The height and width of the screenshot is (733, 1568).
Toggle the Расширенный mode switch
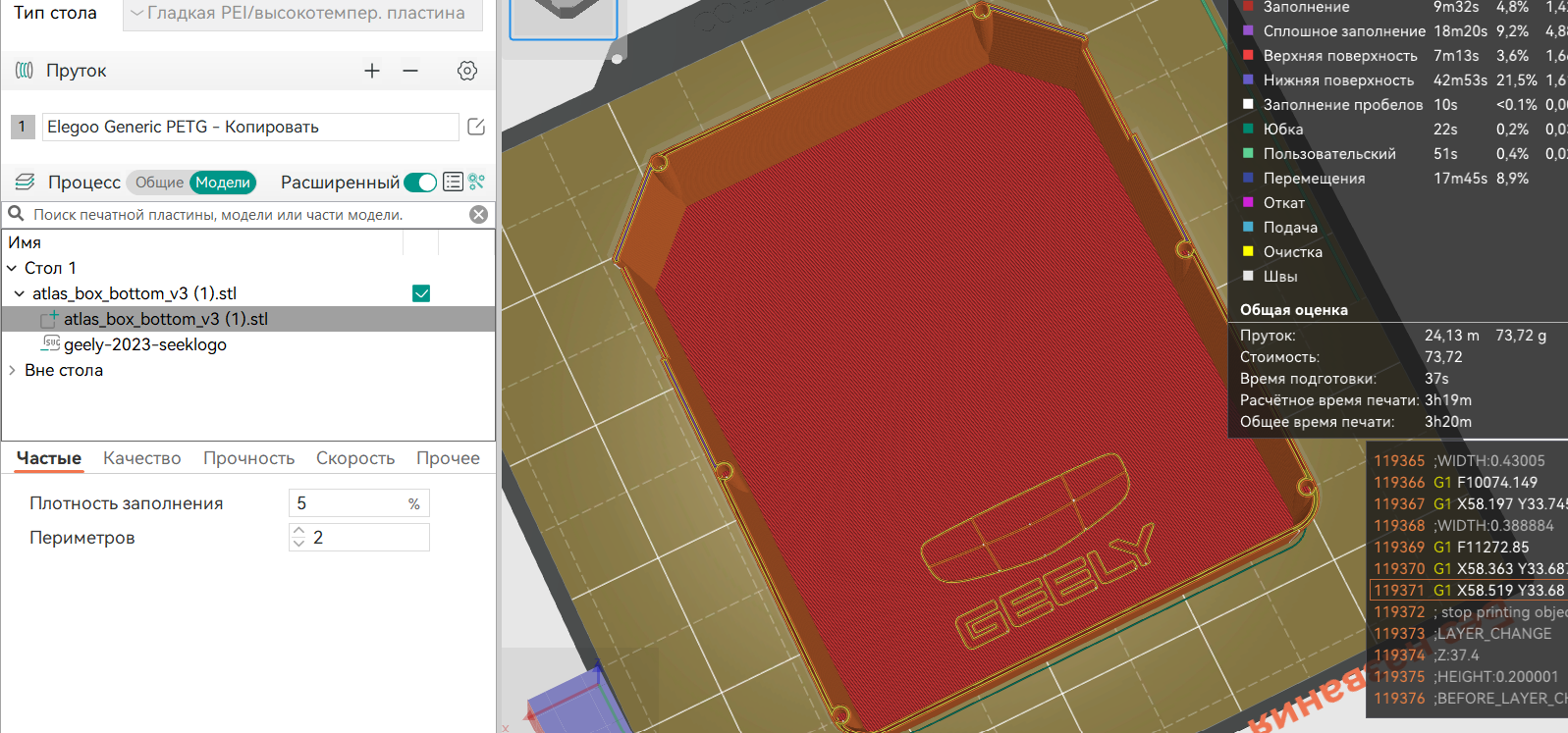coord(420,183)
